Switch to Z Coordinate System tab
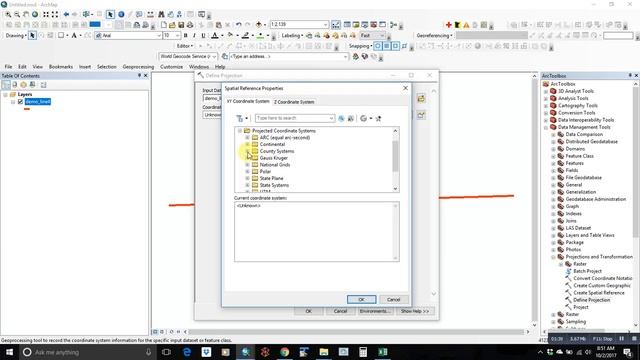Screen dimensions: 640x360 click(x=294, y=102)
